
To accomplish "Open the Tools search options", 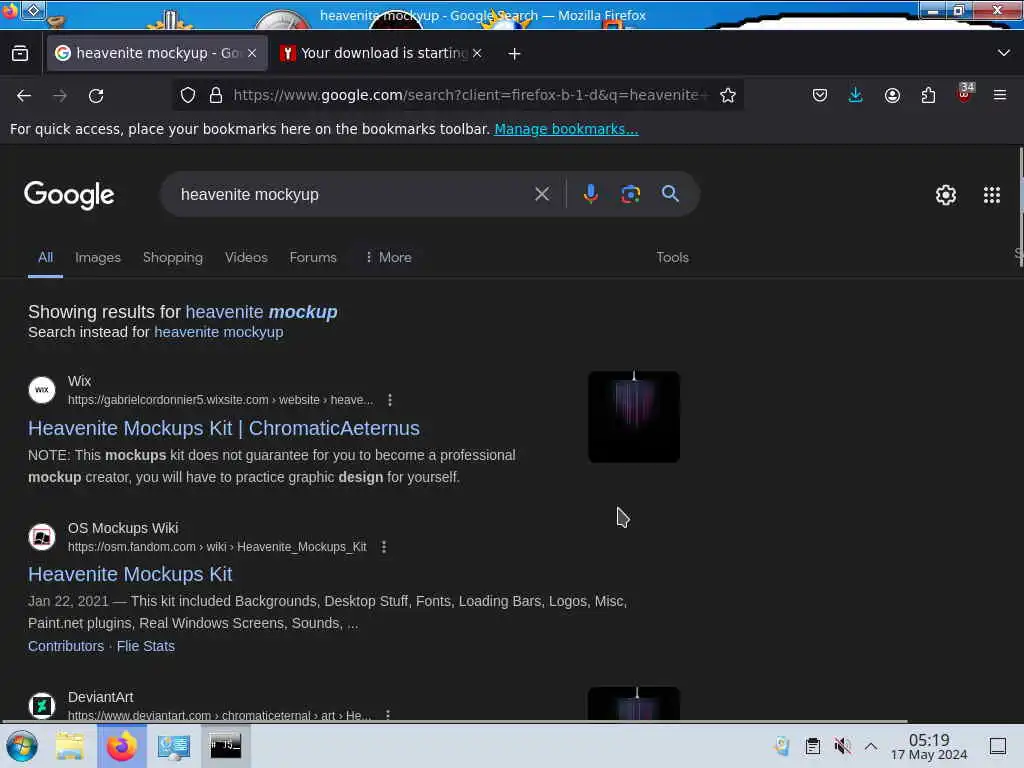I will [x=673, y=257].
